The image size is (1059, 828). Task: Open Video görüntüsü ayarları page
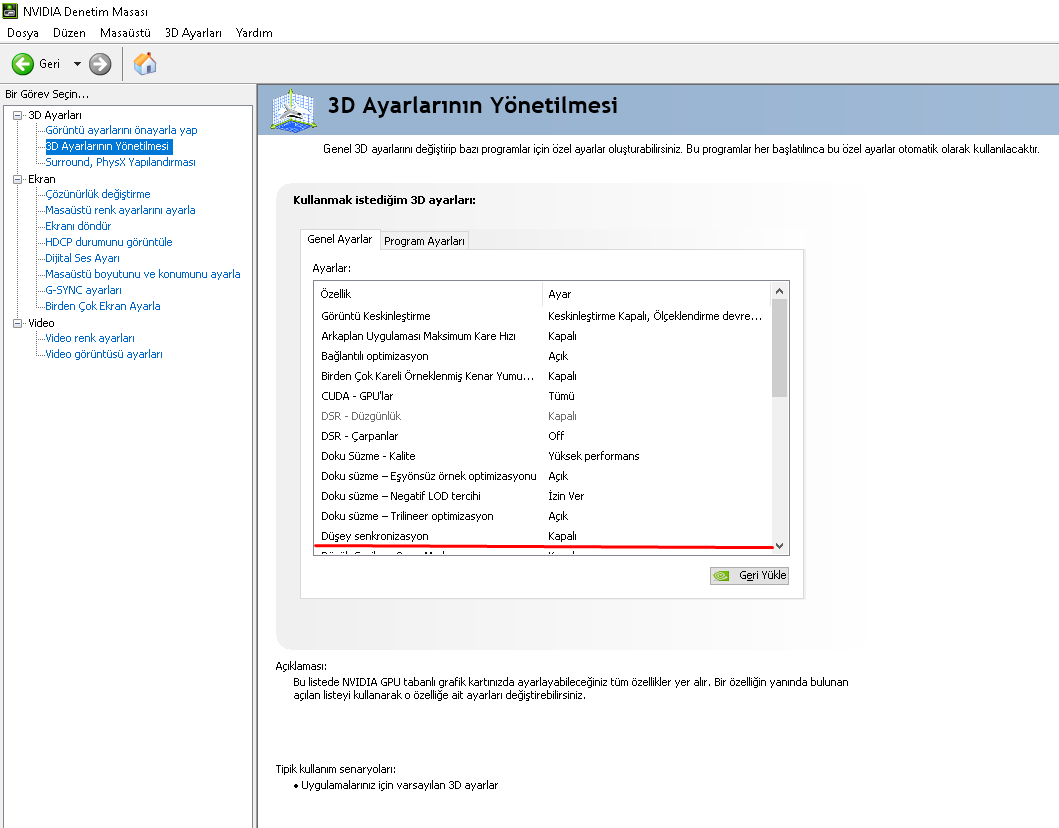(103, 355)
